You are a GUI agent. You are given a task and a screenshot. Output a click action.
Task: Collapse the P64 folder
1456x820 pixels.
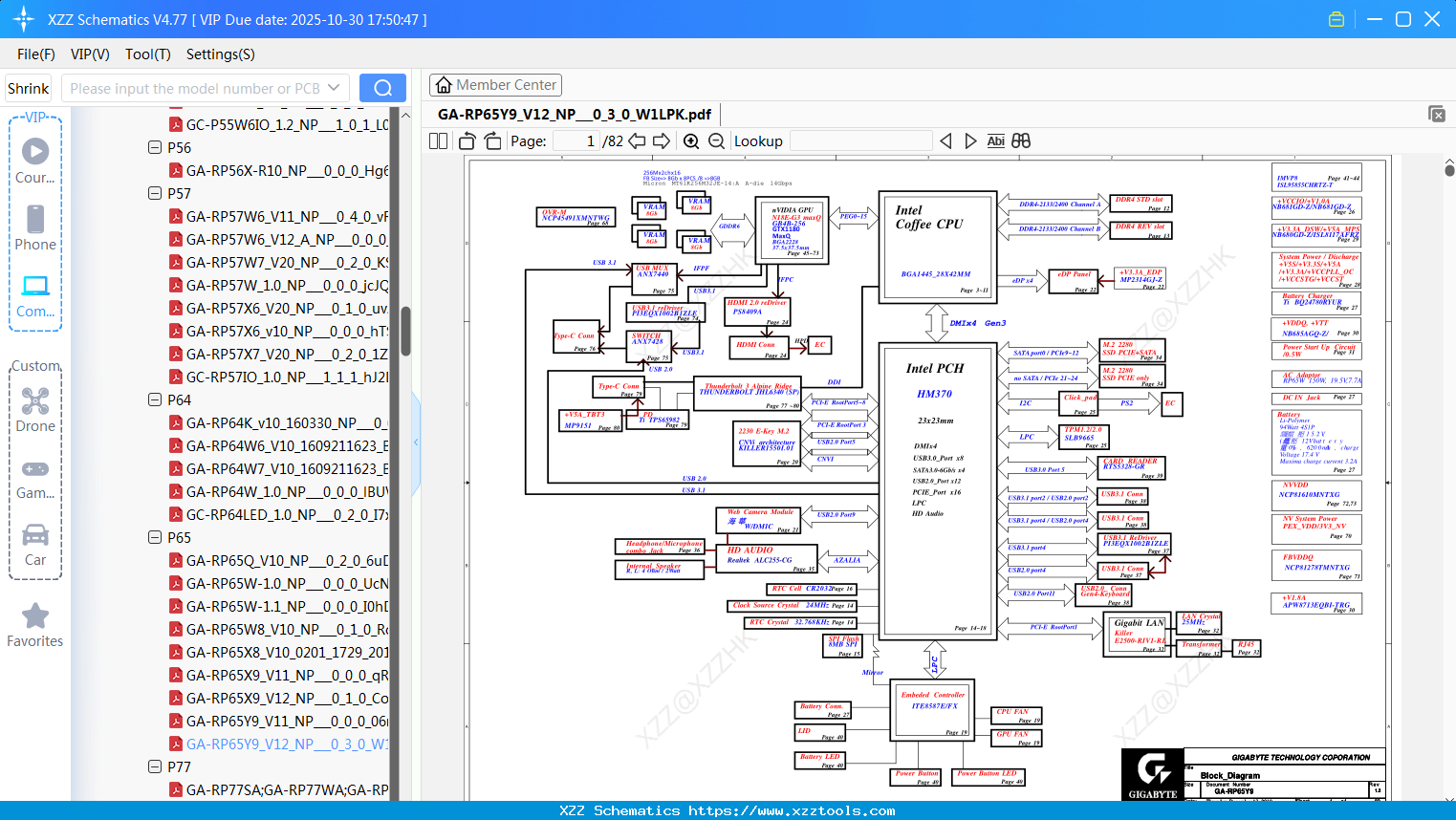pyautogui.click(x=155, y=399)
